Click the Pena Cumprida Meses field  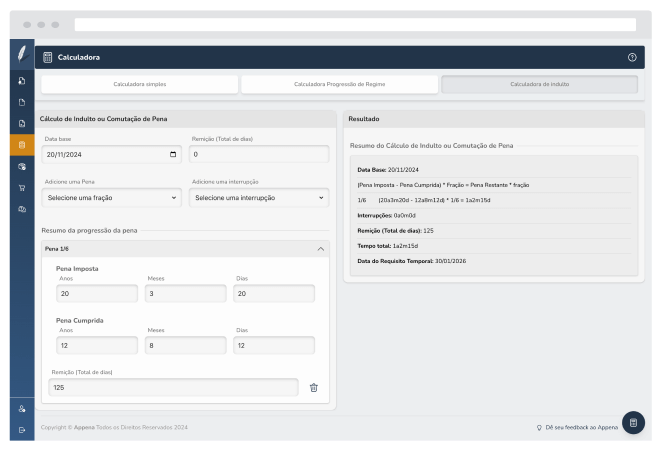184,344
